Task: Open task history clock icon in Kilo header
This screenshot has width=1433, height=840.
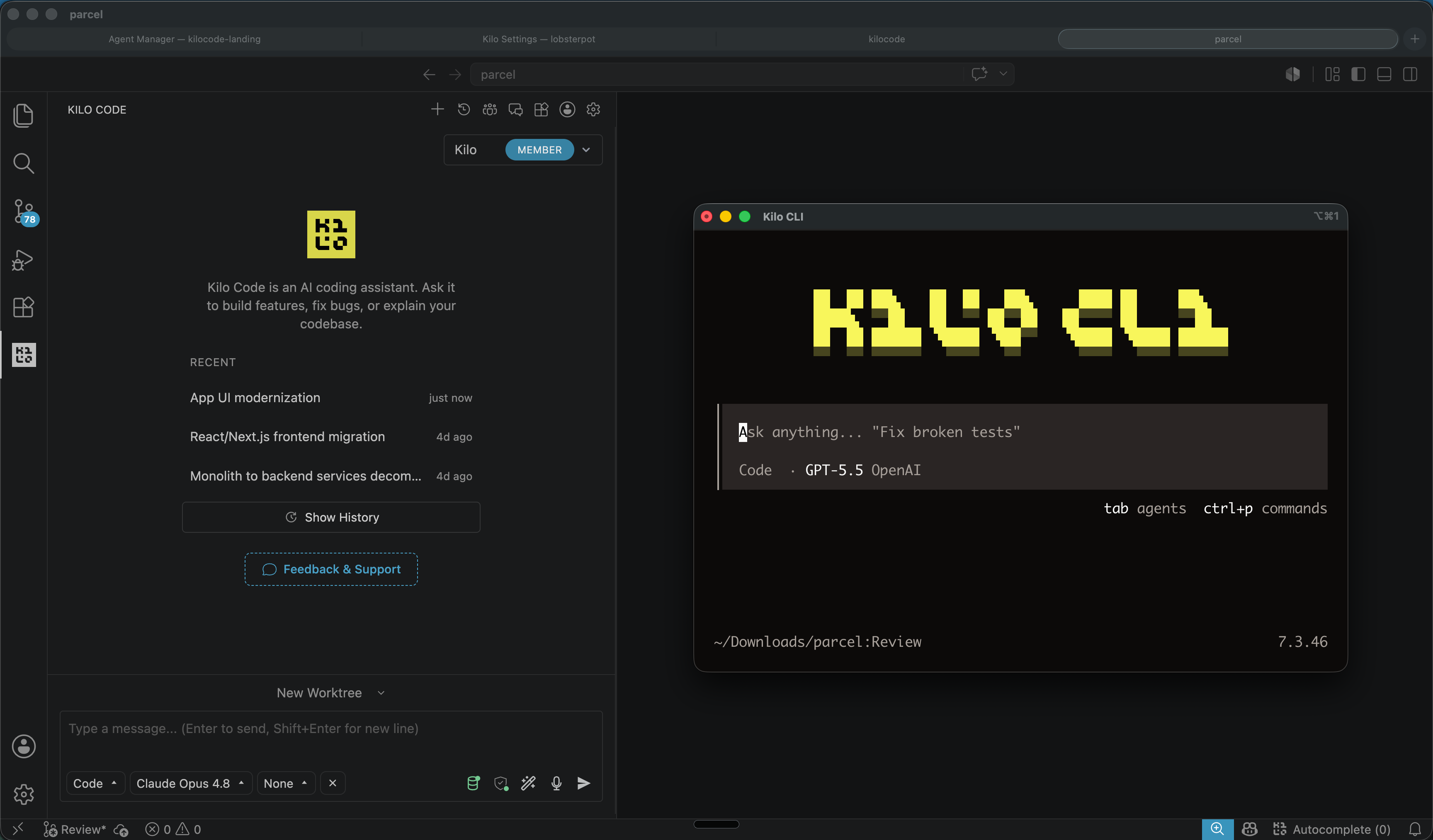Action: click(464, 109)
